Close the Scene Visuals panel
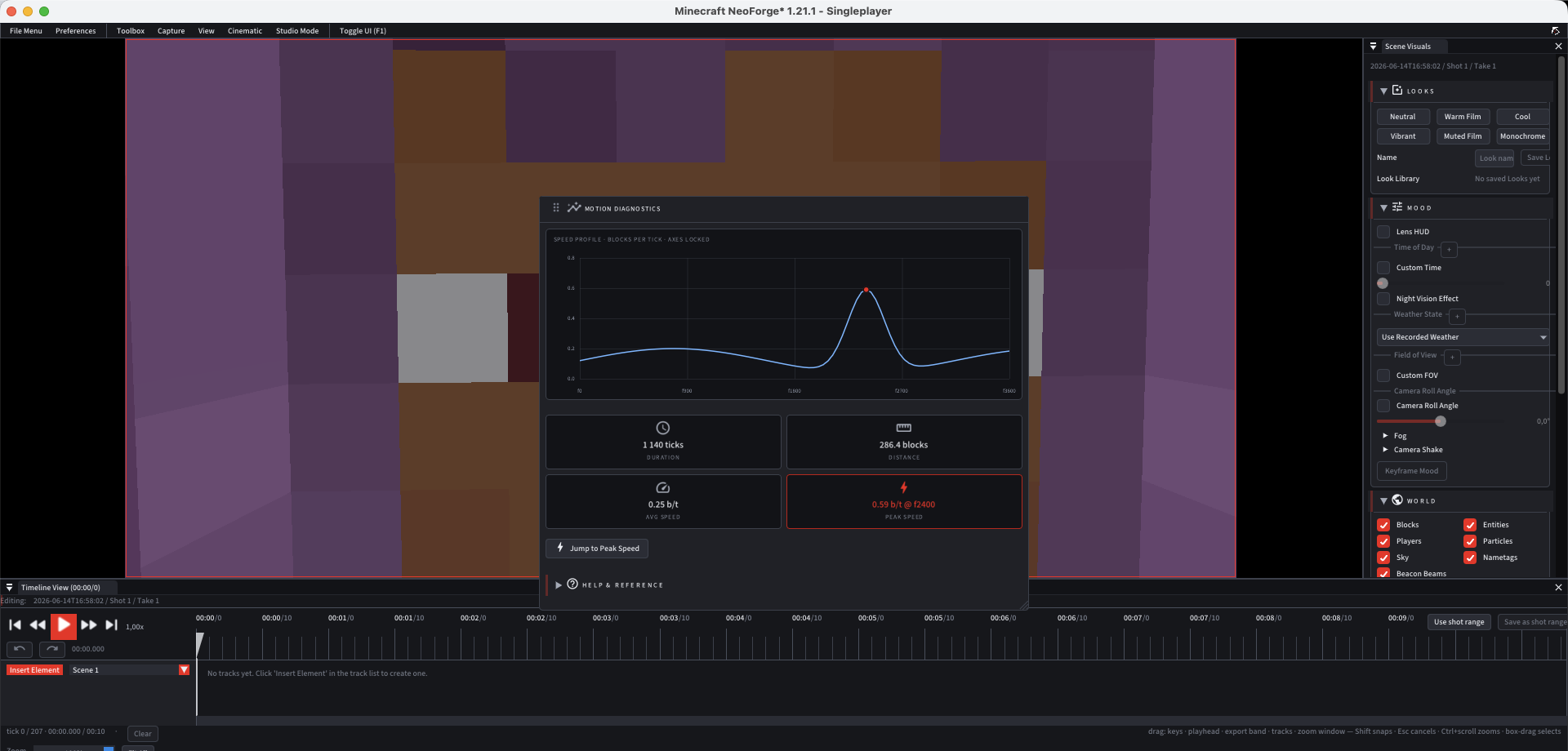Viewport: 1568px width, 751px height. click(1558, 47)
